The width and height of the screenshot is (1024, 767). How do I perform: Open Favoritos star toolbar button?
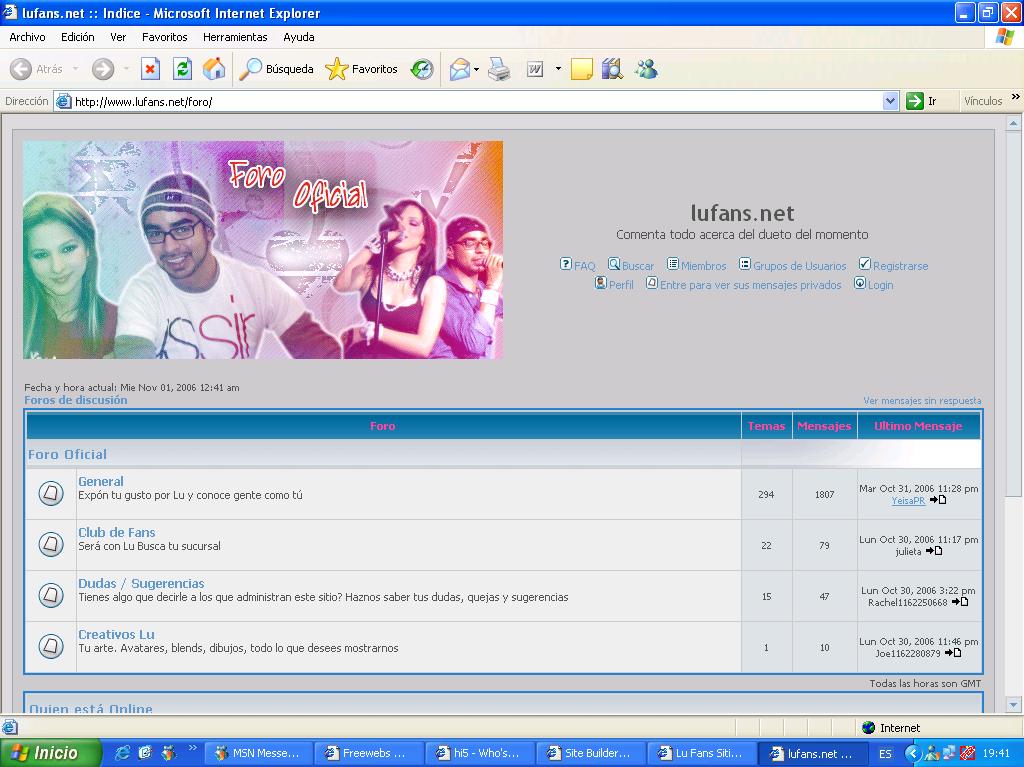pyautogui.click(x=361, y=69)
